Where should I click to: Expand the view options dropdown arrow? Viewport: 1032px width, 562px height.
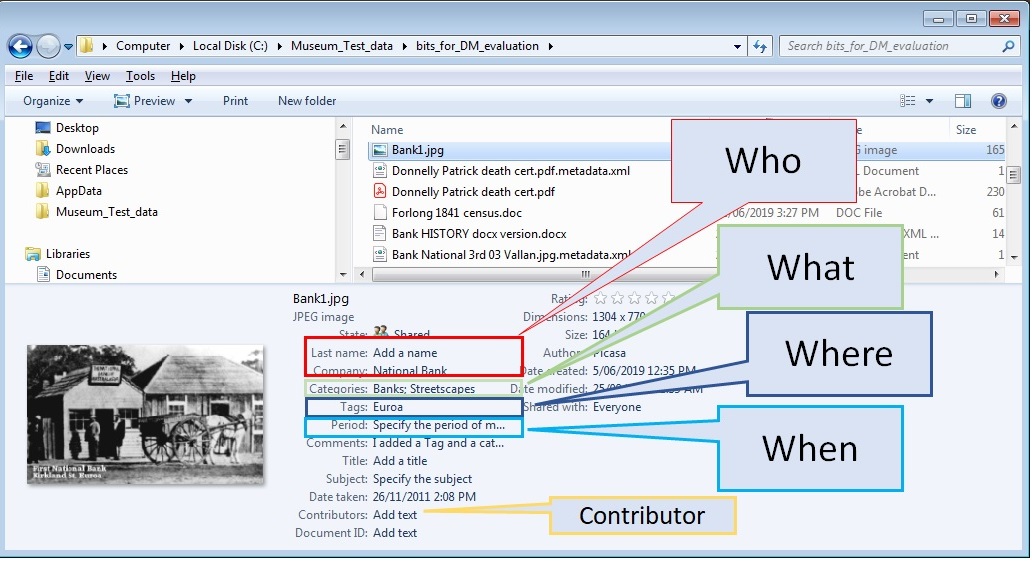coord(929,101)
